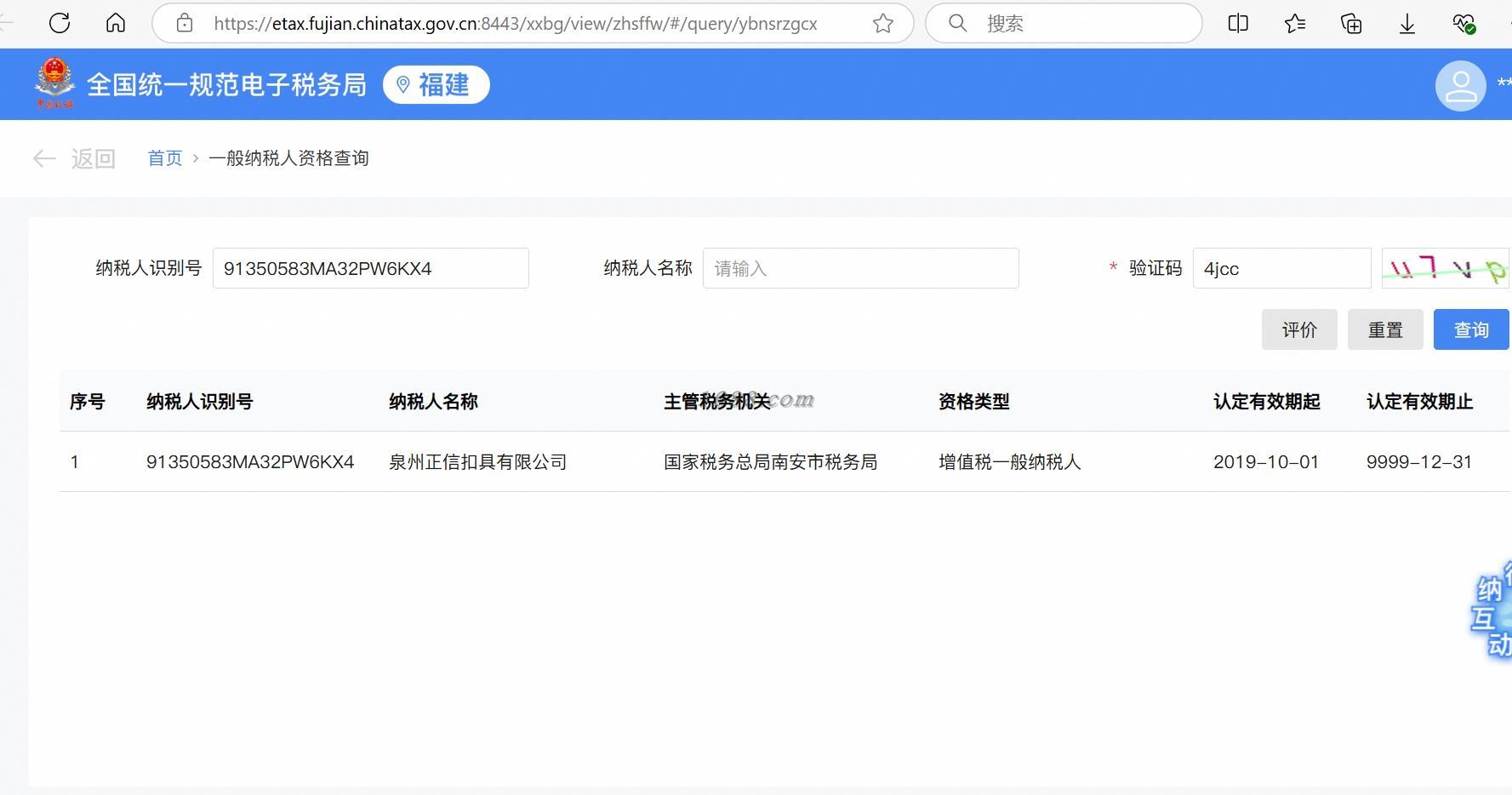Select cell 国家税务总局南安市税务局

(x=770, y=462)
